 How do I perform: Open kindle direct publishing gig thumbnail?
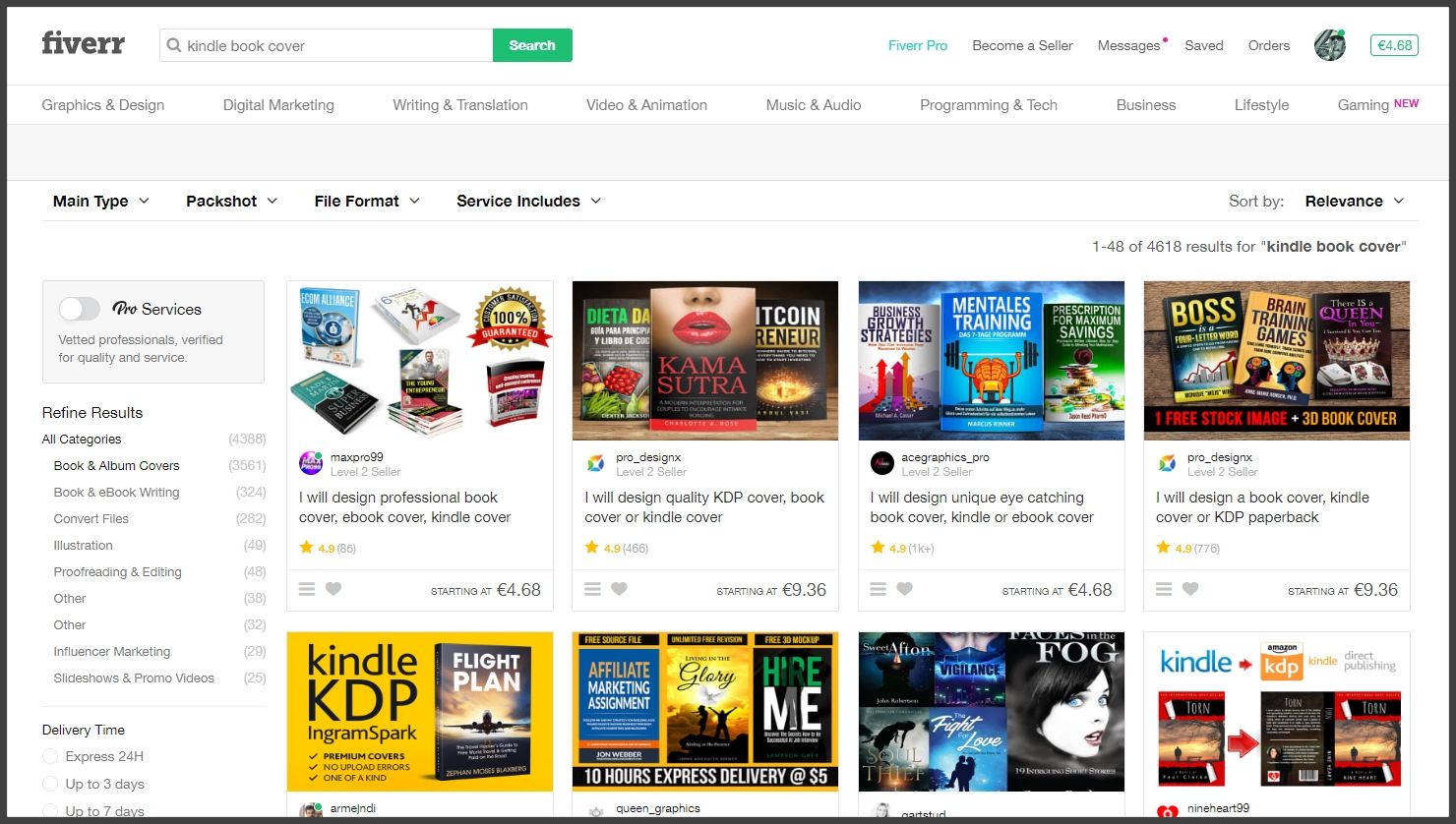1277,712
